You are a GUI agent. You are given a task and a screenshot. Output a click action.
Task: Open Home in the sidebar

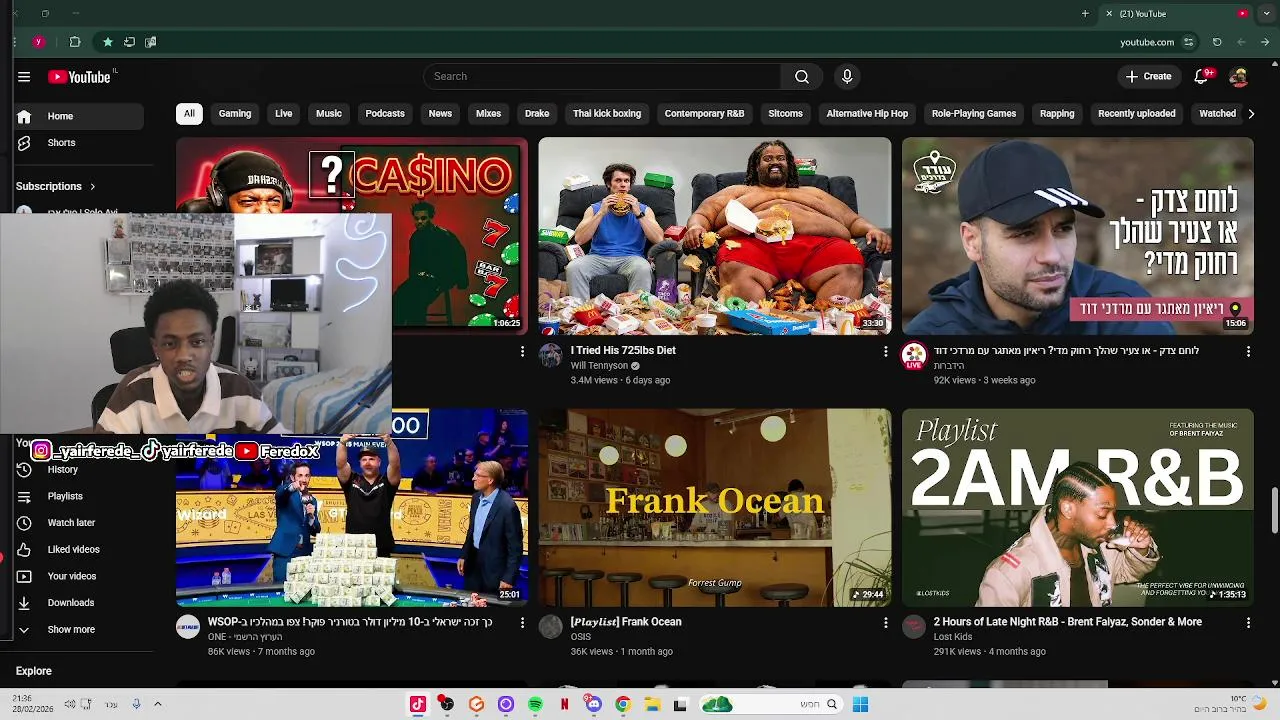78,116
